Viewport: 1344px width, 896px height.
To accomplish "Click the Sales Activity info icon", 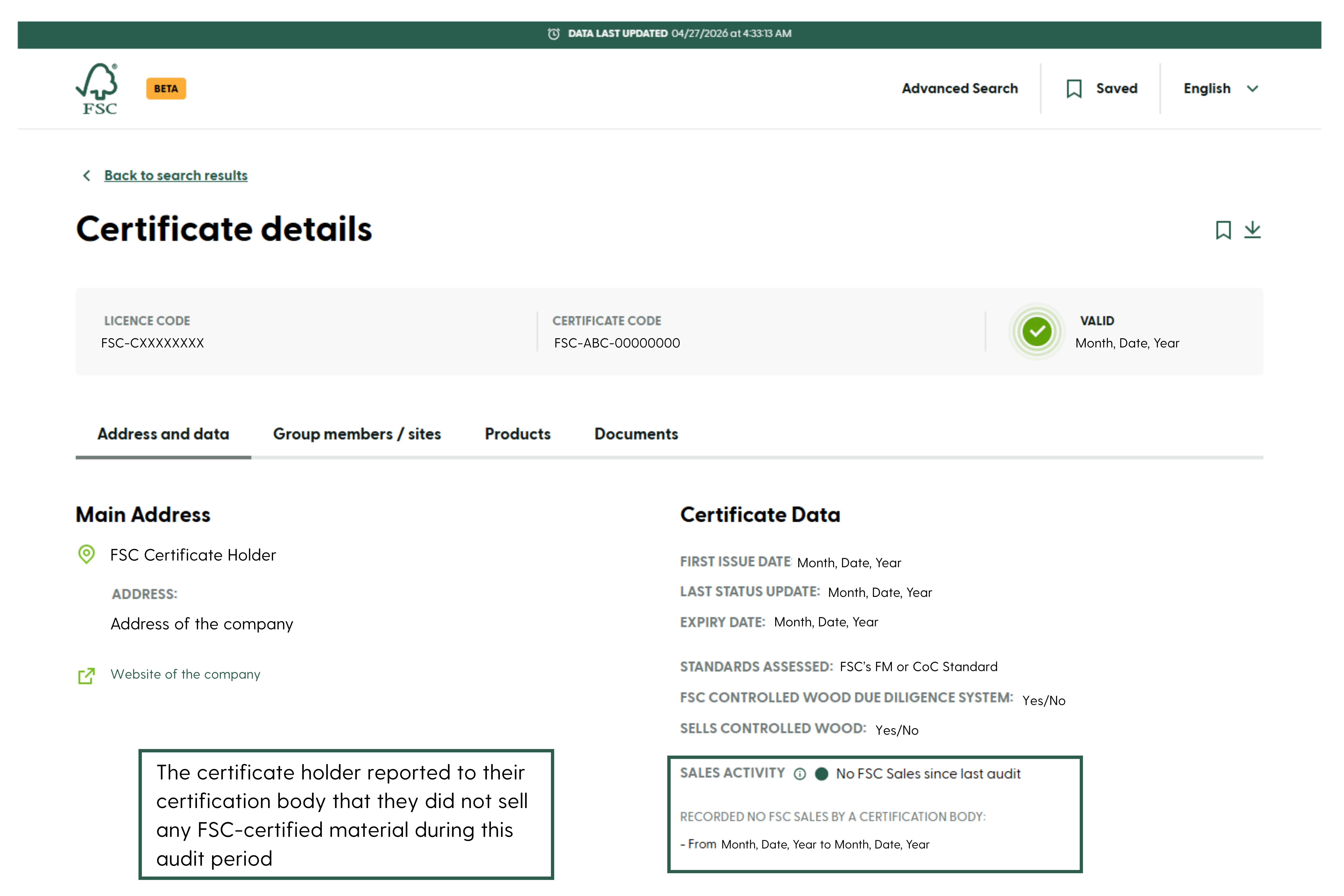I will [x=800, y=774].
